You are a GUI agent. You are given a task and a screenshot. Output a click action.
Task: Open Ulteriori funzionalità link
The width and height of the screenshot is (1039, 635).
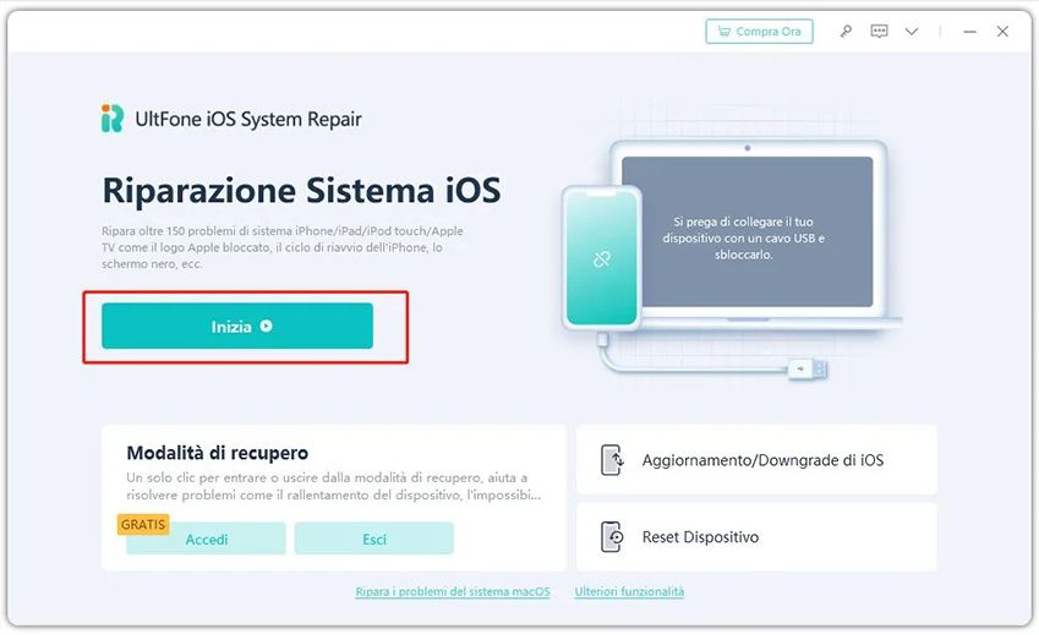(629, 591)
